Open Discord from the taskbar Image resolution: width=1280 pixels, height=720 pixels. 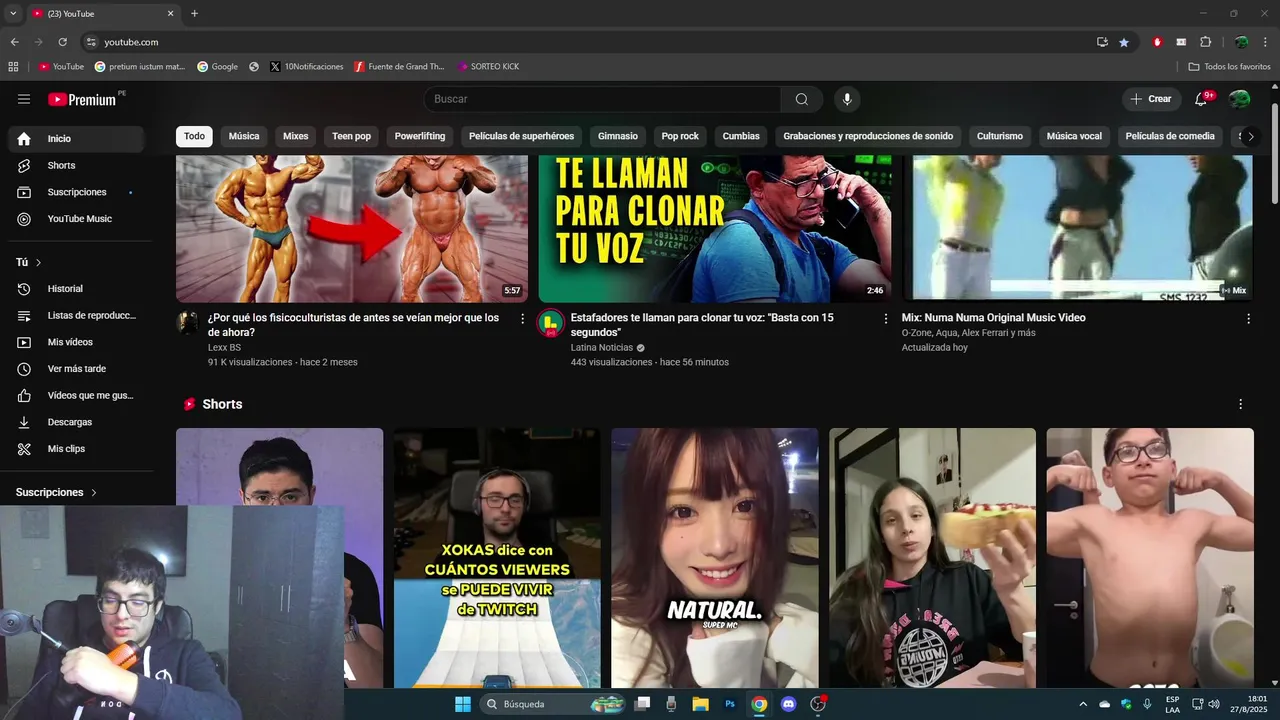(x=788, y=704)
